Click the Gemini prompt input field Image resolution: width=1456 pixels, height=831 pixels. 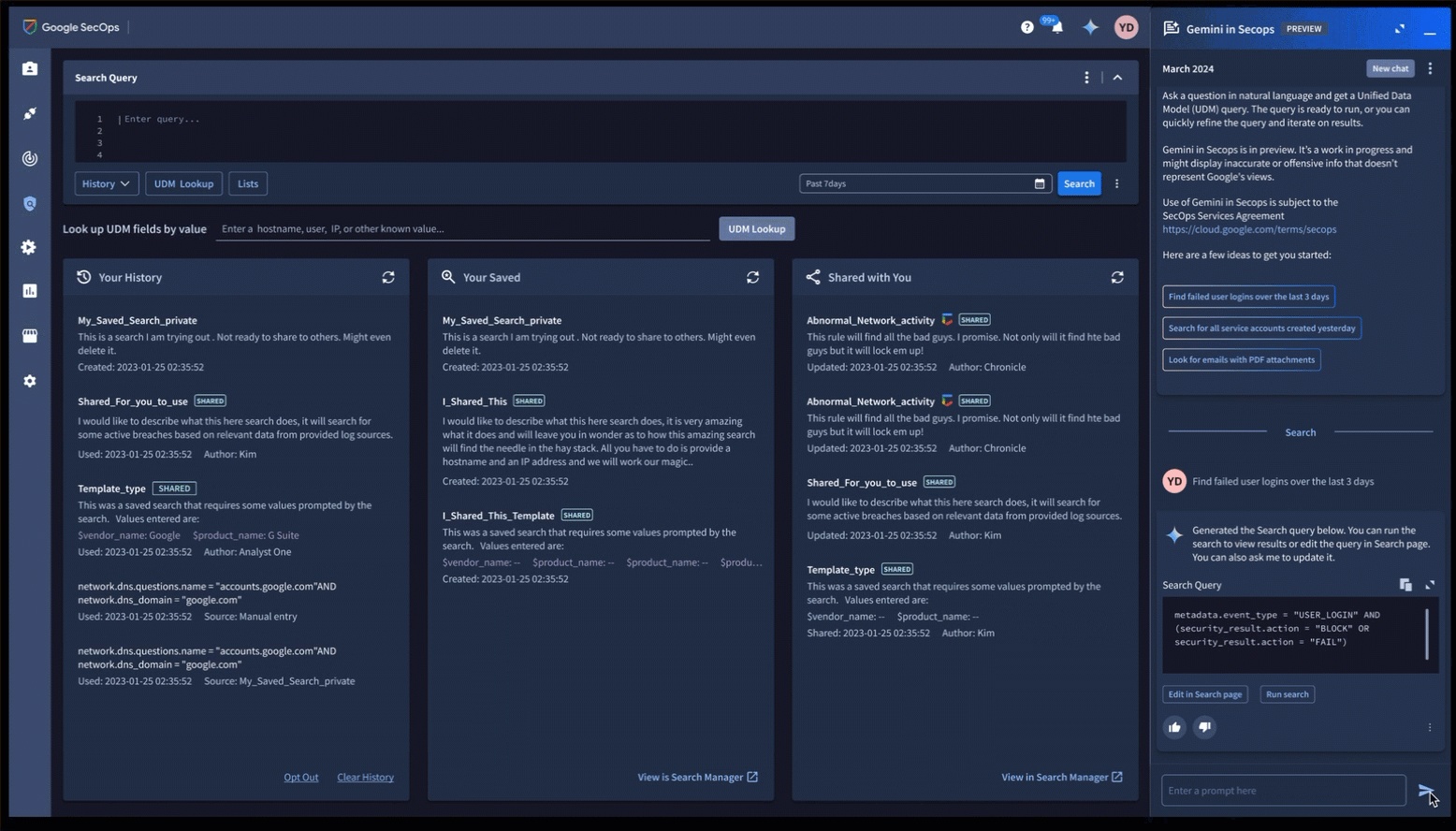(1284, 791)
